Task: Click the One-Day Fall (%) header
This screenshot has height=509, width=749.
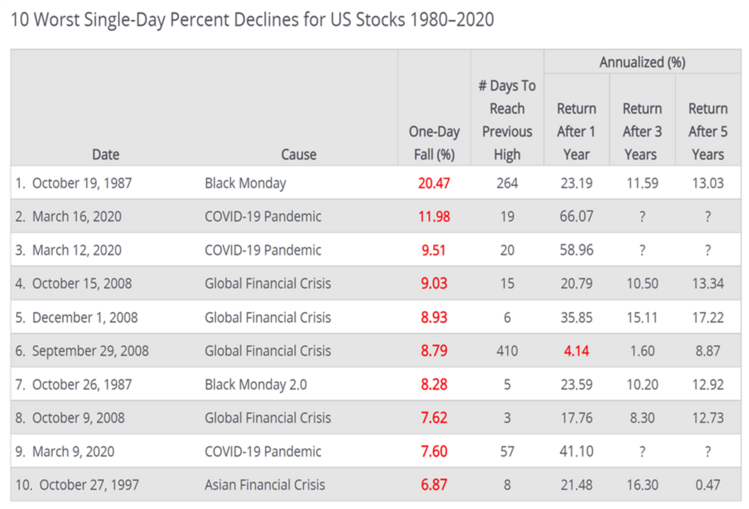Action: click(432, 143)
